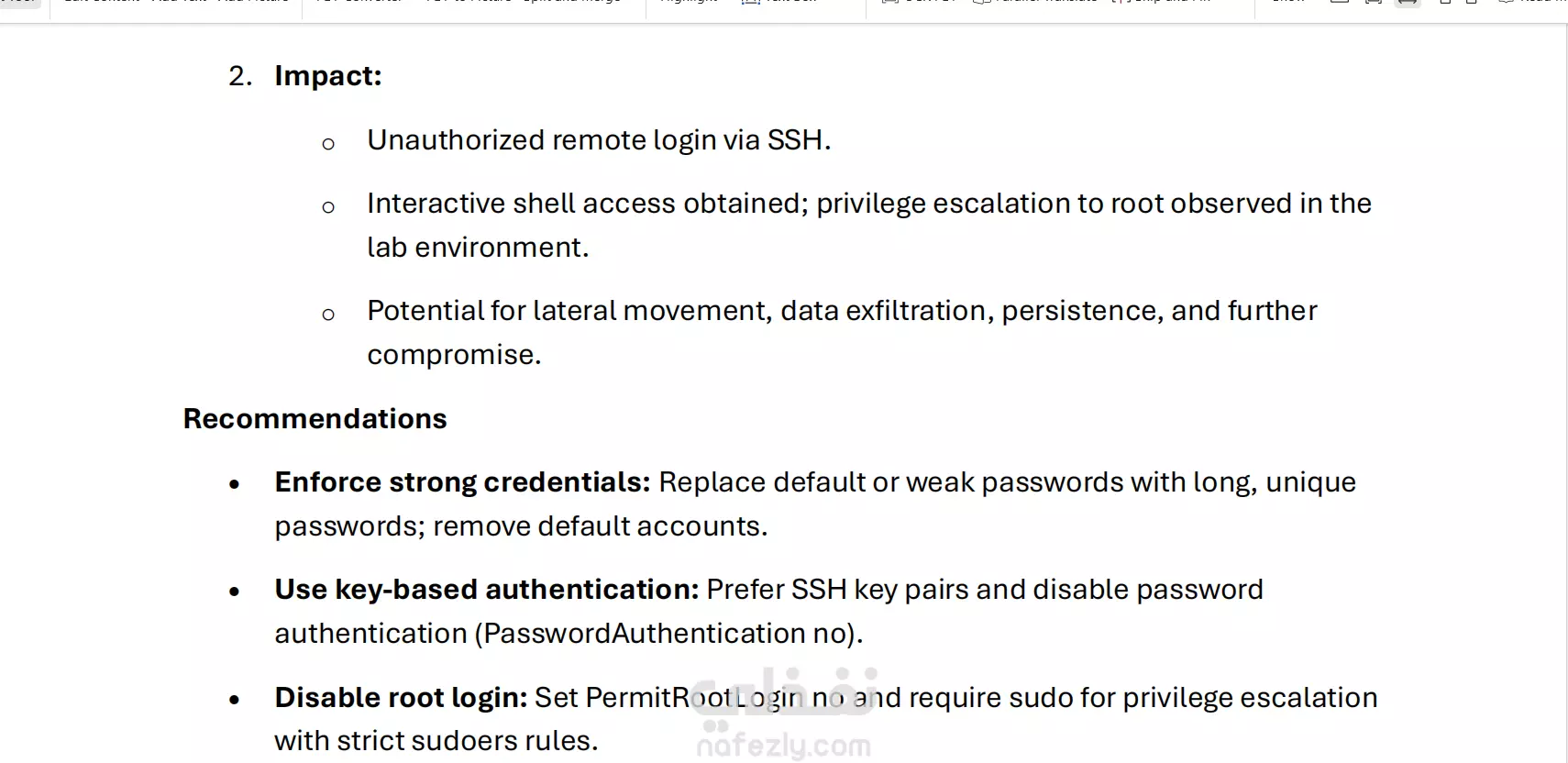Open the PDF to Picture tool
1568x763 pixels.
click(x=469, y=2)
